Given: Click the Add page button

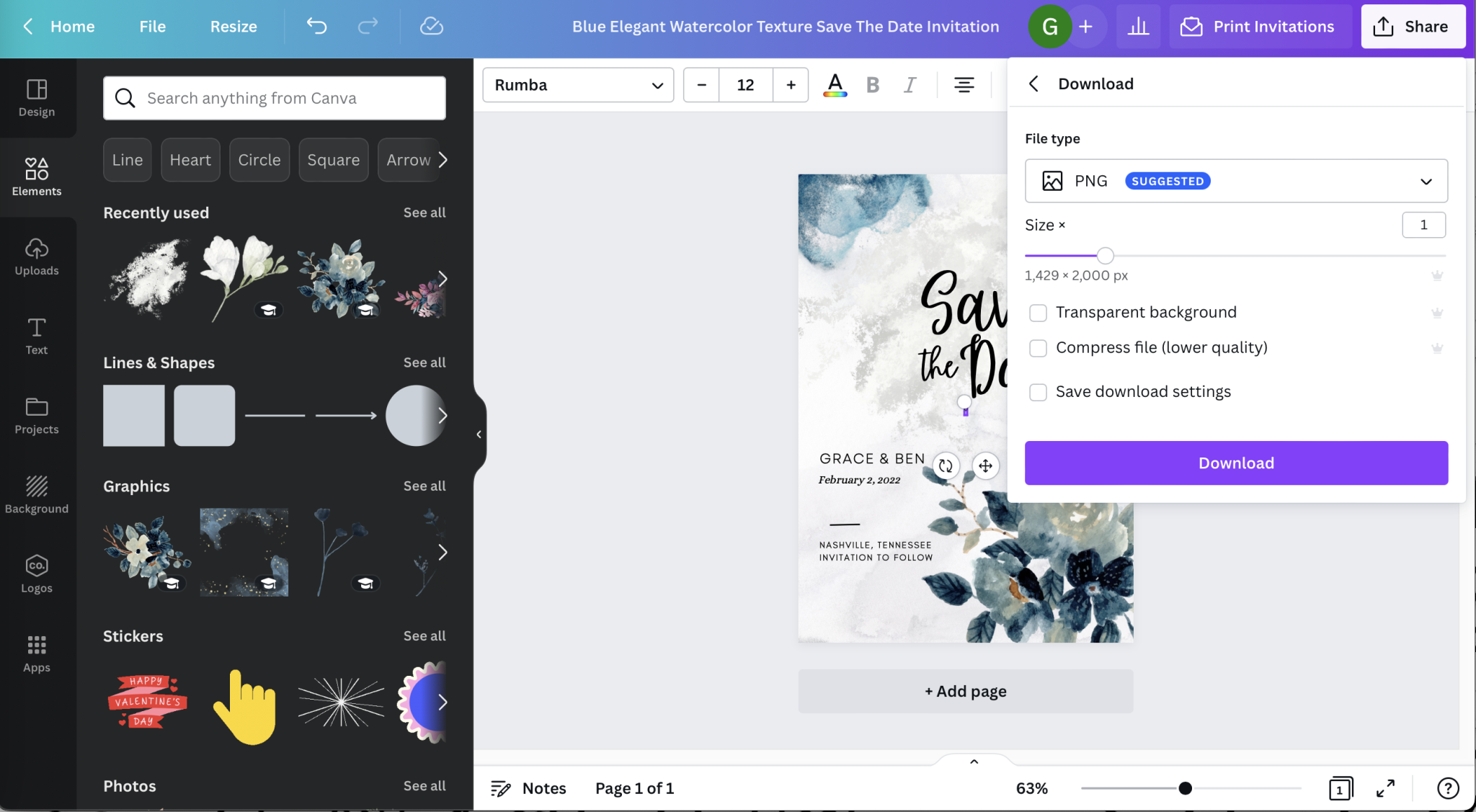Looking at the screenshot, I should coord(965,691).
